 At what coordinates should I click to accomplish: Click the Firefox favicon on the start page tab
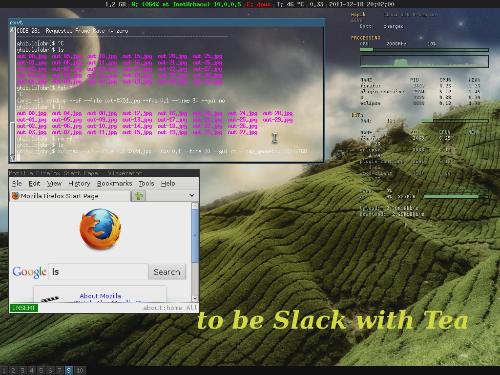(x=15, y=196)
